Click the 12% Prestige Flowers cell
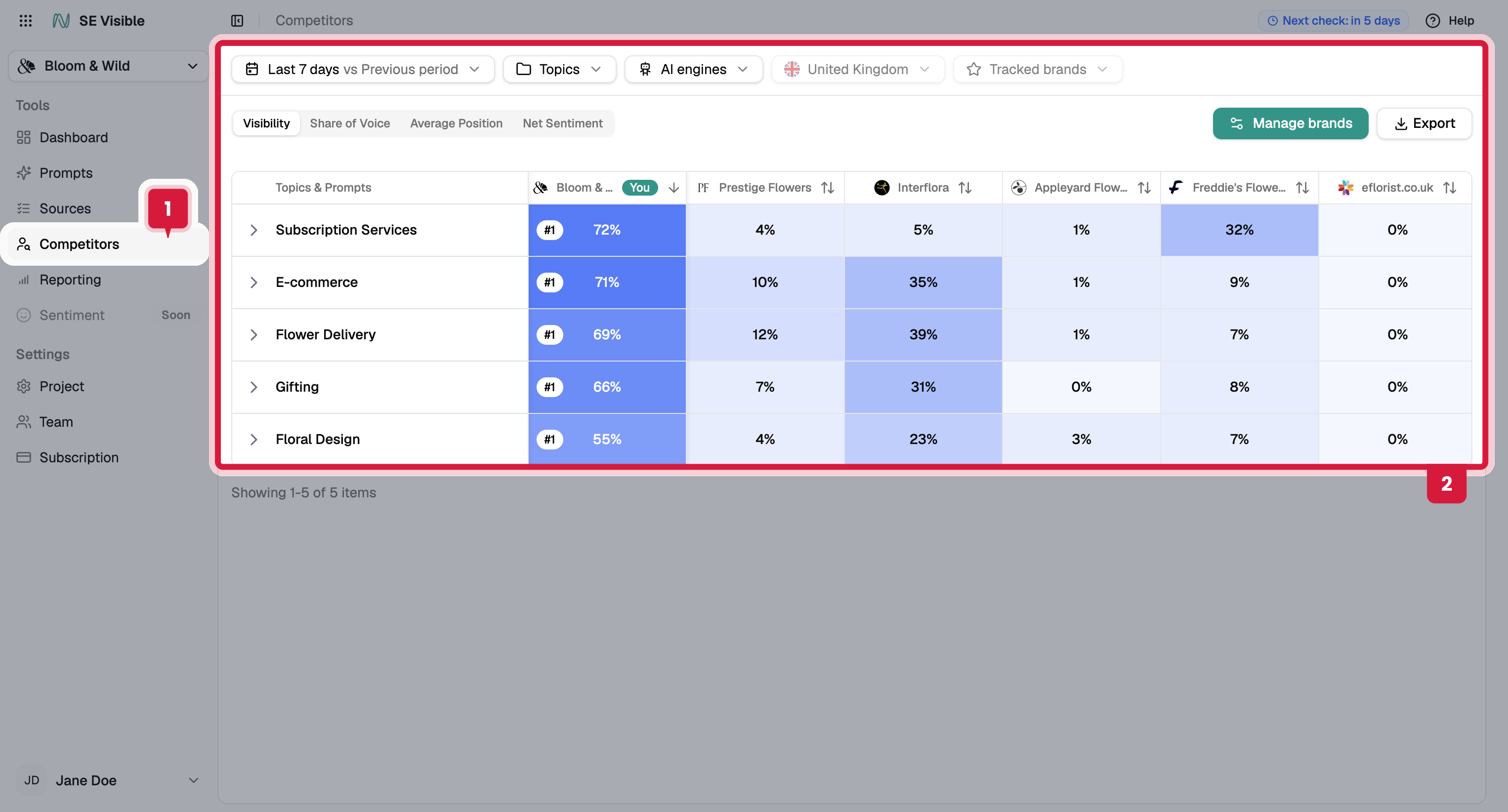This screenshot has width=1508, height=812. pos(765,334)
